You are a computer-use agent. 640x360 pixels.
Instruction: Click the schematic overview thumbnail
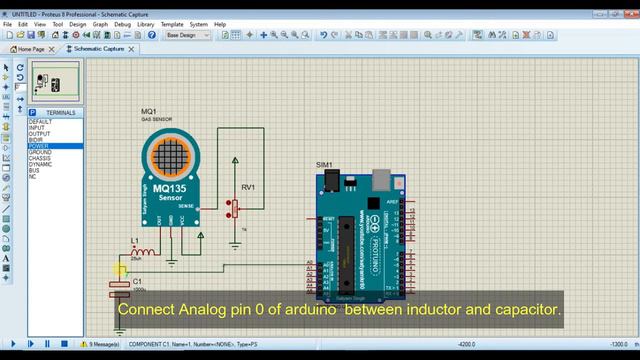click(x=56, y=81)
